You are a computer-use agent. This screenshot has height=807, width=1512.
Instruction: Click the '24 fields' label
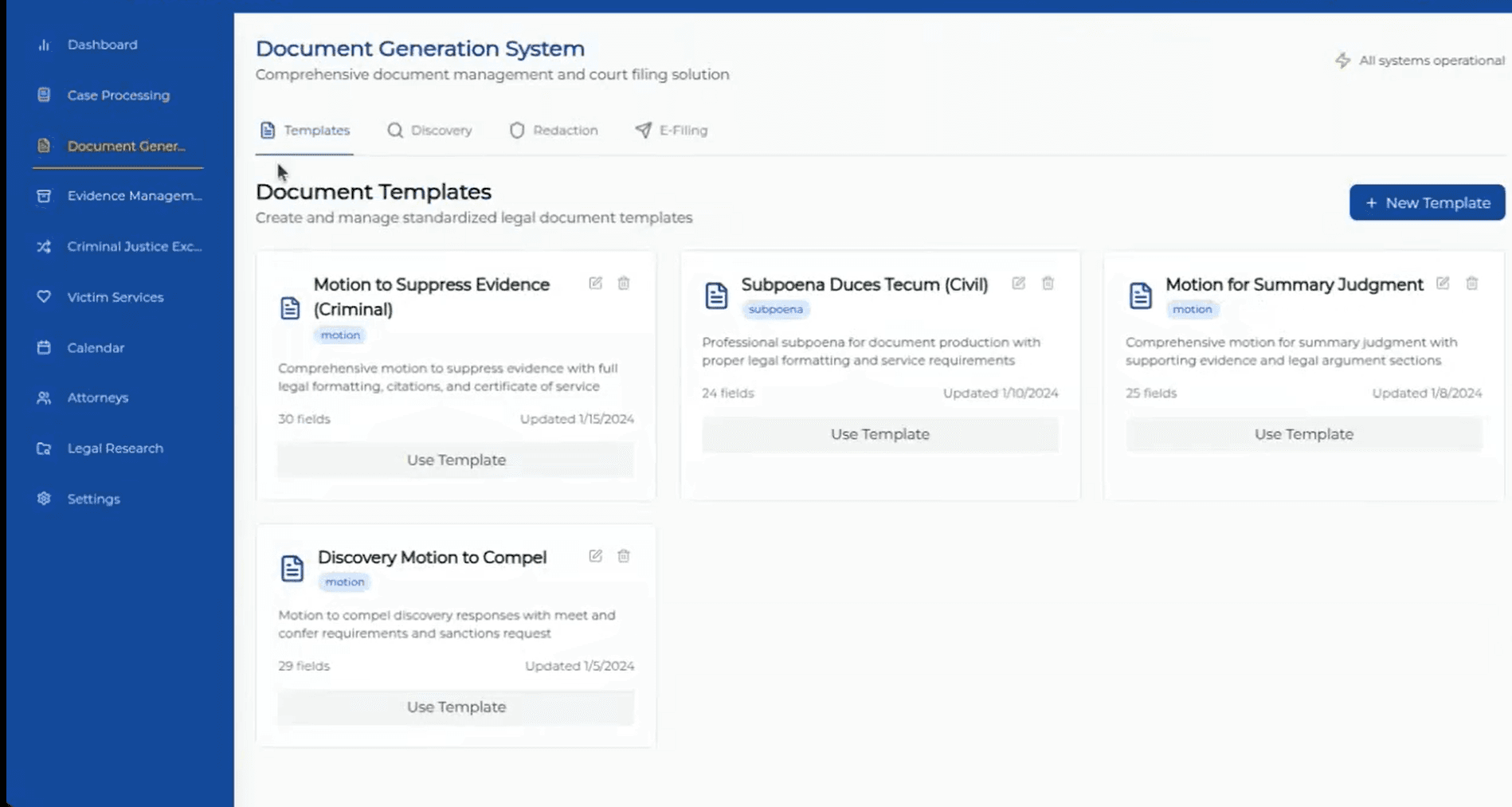[727, 393]
